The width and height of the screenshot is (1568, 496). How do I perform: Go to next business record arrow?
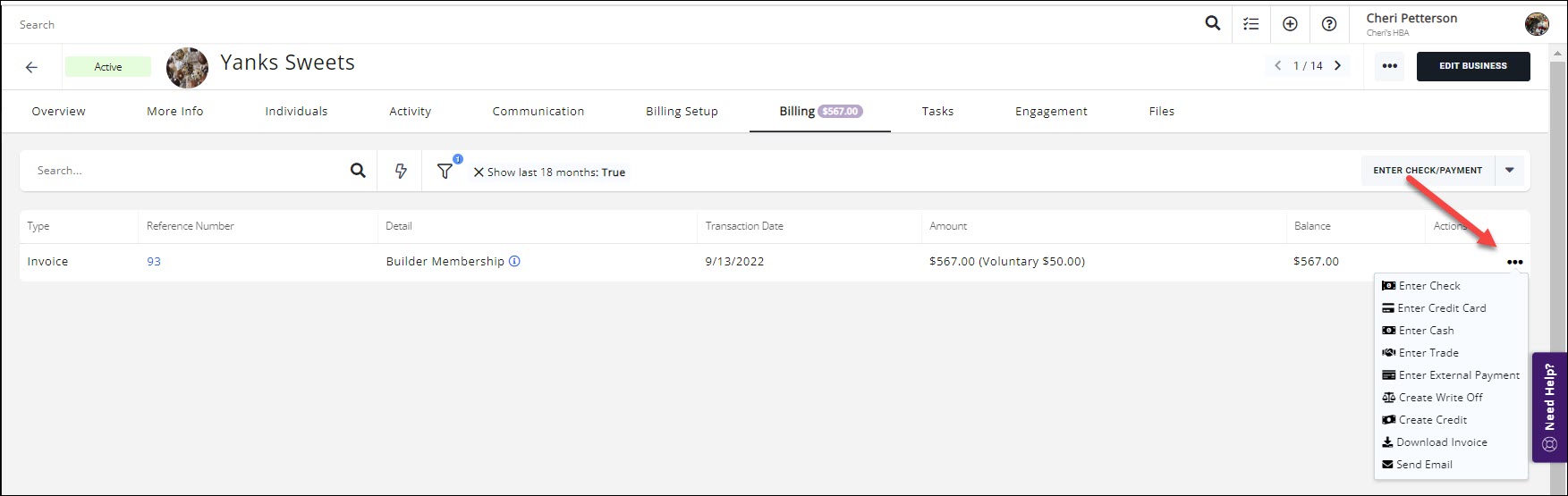[x=1338, y=66]
